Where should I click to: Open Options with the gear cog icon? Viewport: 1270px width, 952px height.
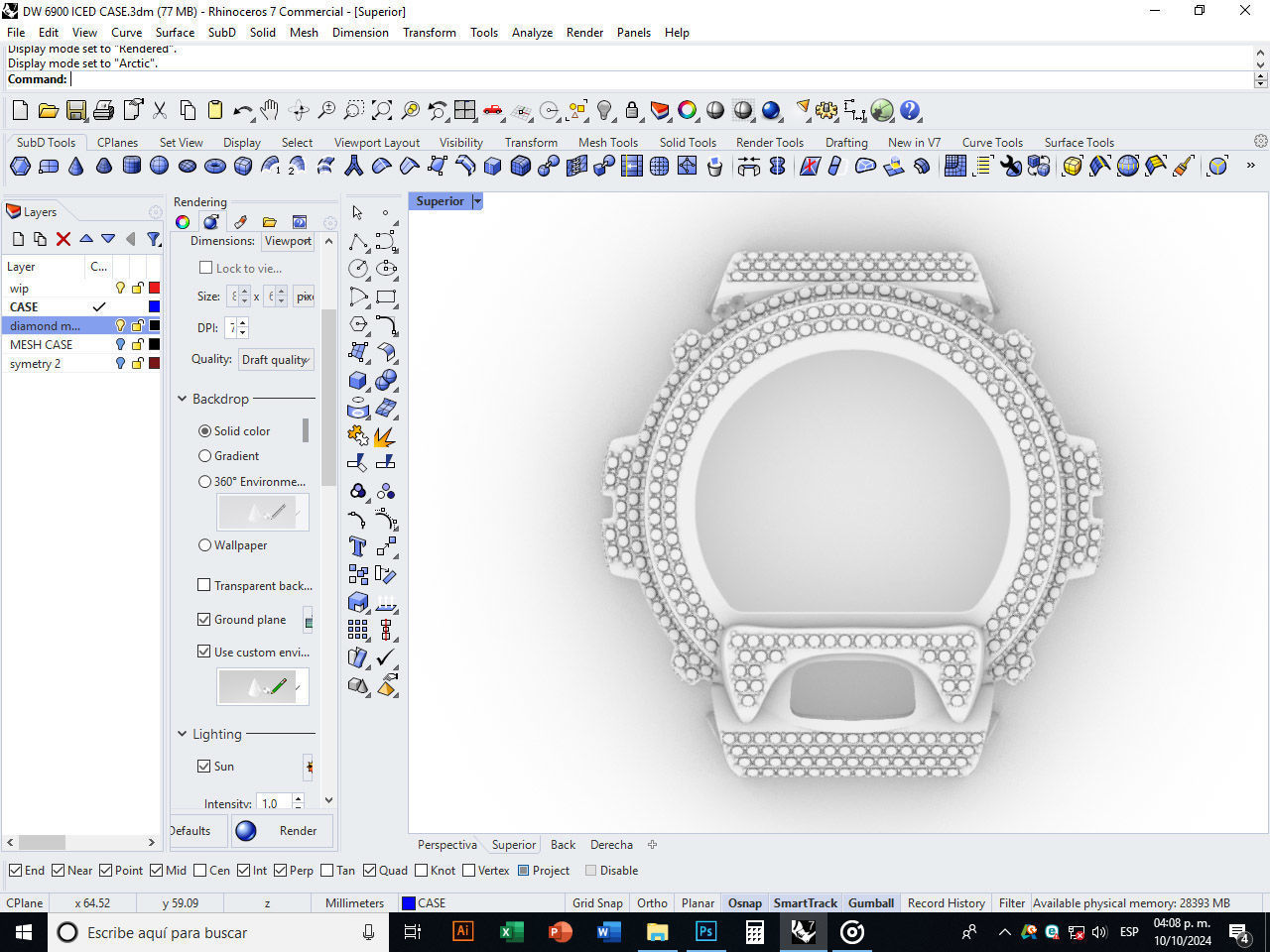coord(826,110)
